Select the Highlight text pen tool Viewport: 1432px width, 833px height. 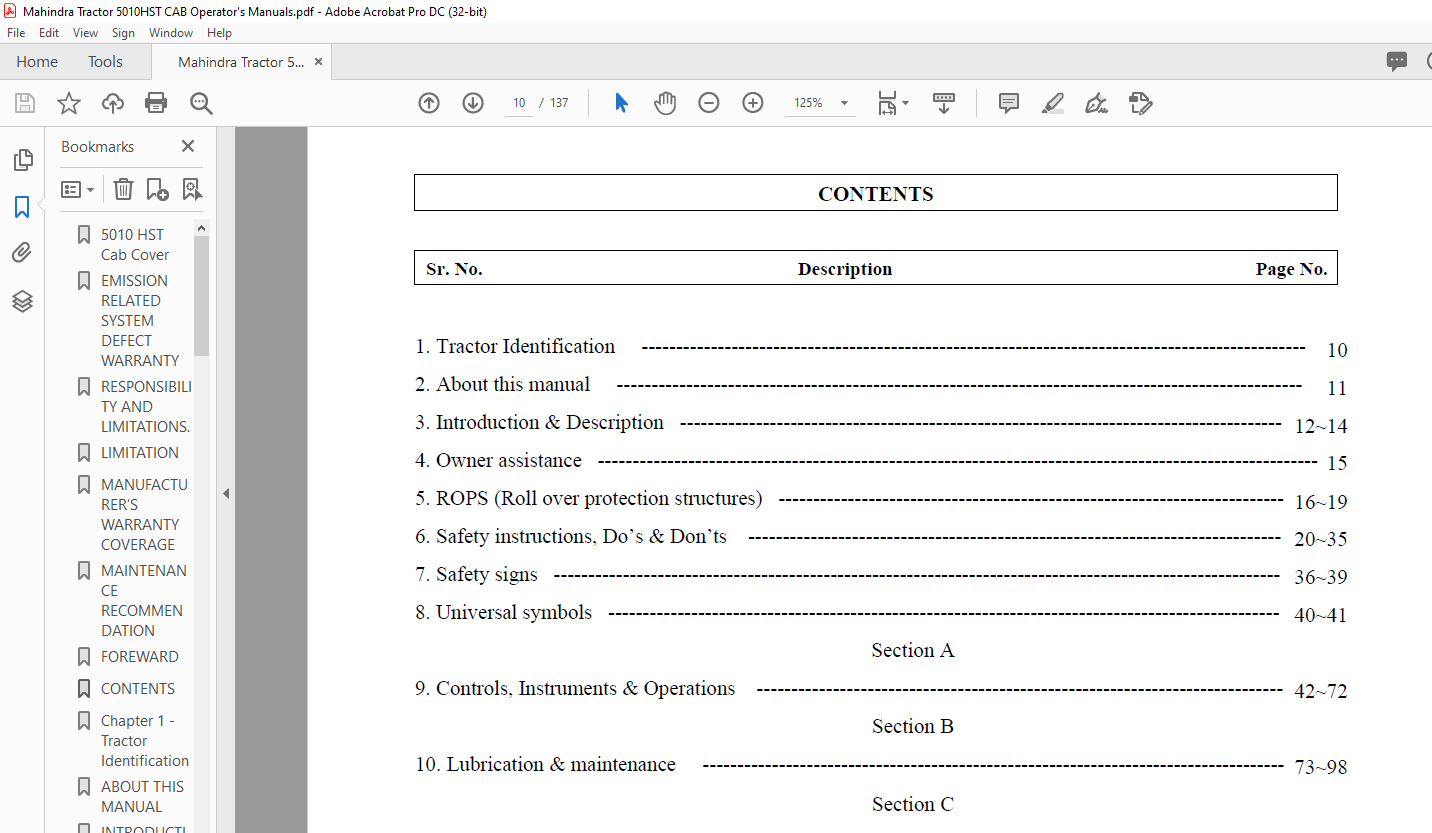tap(1053, 103)
